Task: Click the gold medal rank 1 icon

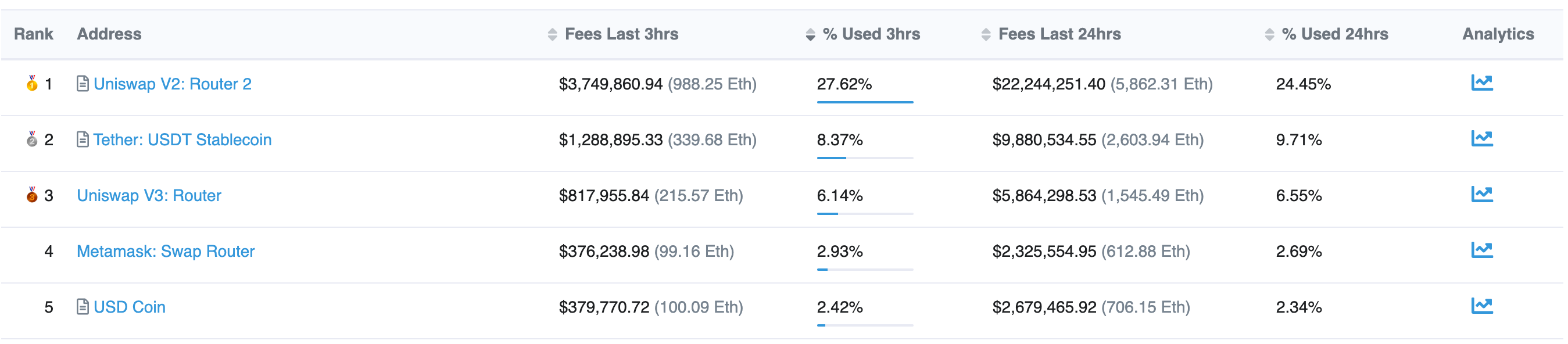Action: (31, 84)
